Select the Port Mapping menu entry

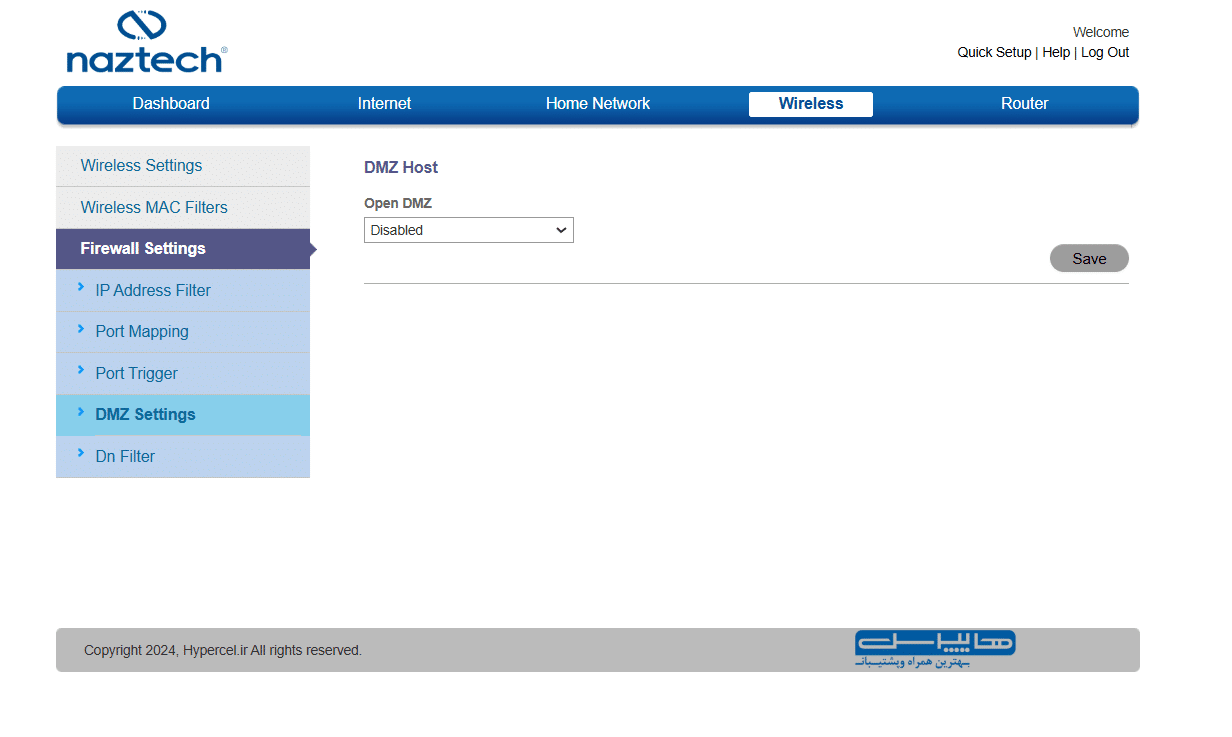tap(142, 332)
